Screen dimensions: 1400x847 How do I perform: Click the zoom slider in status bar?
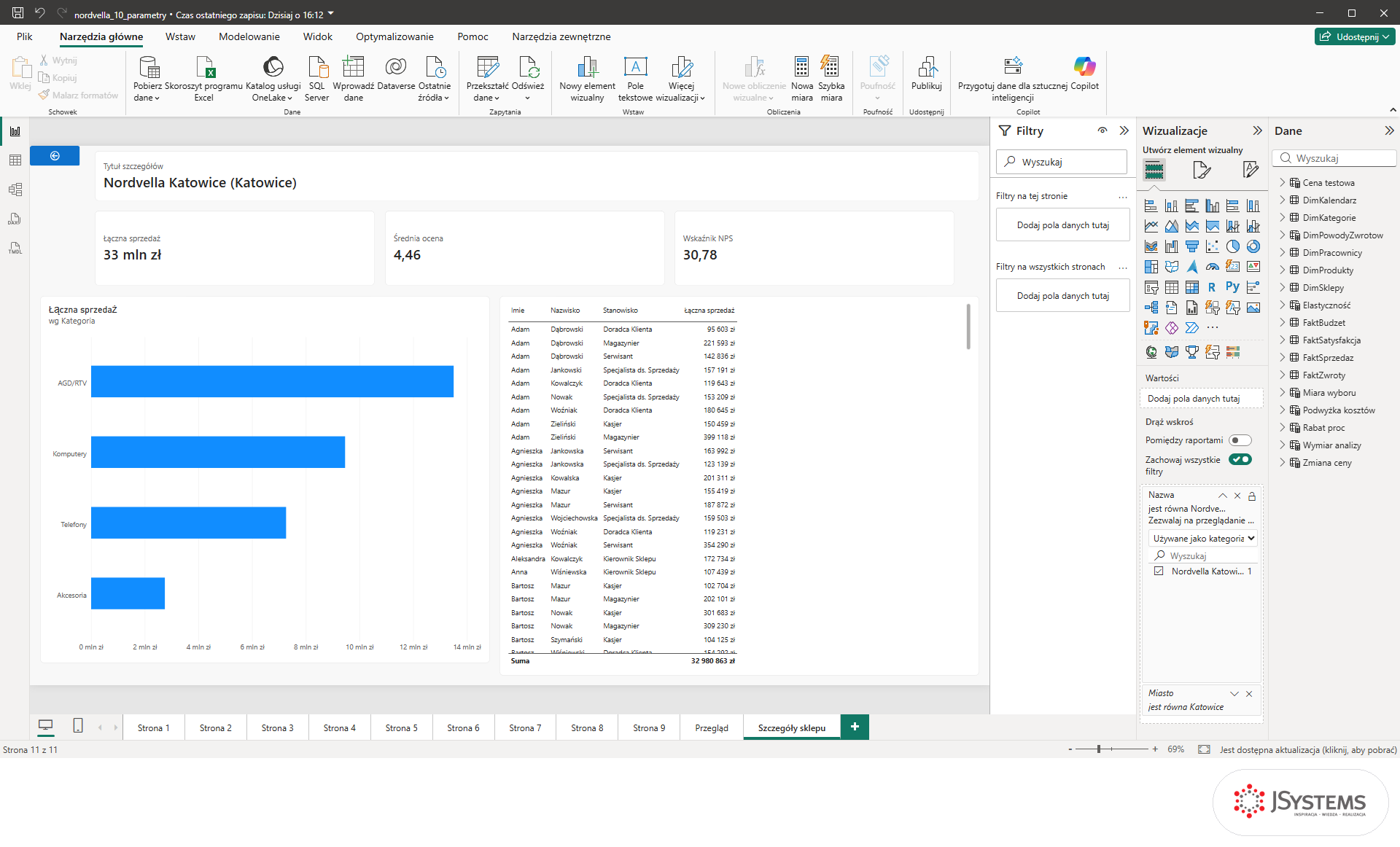[x=1111, y=749]
